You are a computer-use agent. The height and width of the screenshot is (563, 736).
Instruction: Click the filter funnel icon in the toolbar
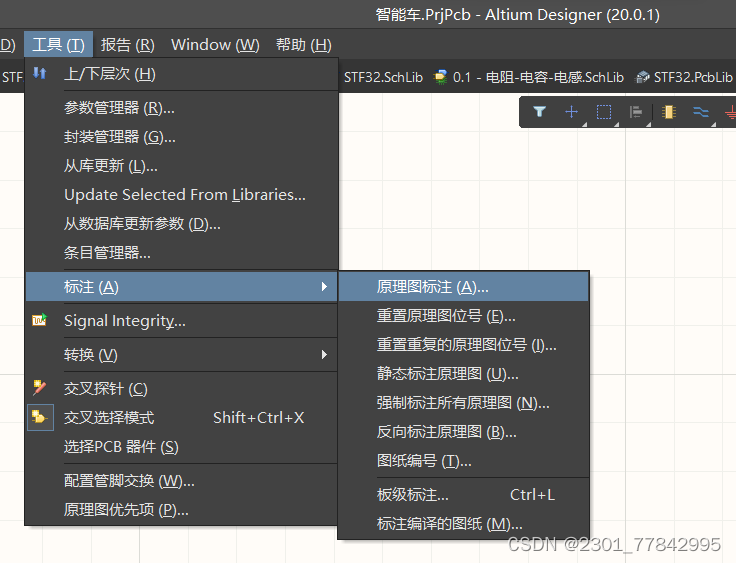(x=539, y=112)
